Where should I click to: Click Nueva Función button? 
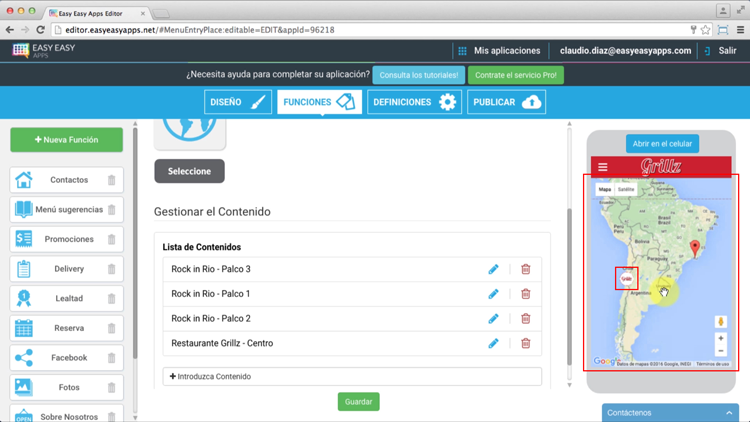point(67,140)
